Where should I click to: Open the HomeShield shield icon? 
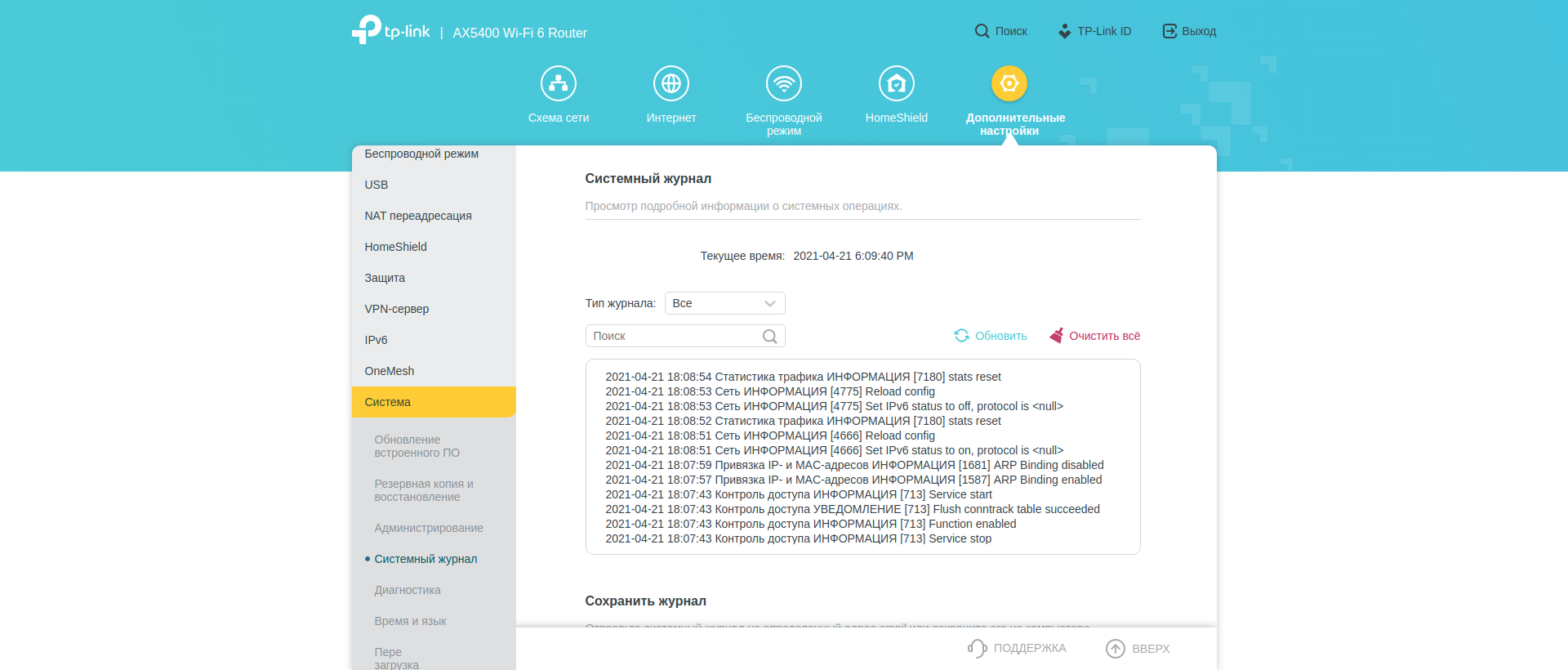click(x=897, y=83)
